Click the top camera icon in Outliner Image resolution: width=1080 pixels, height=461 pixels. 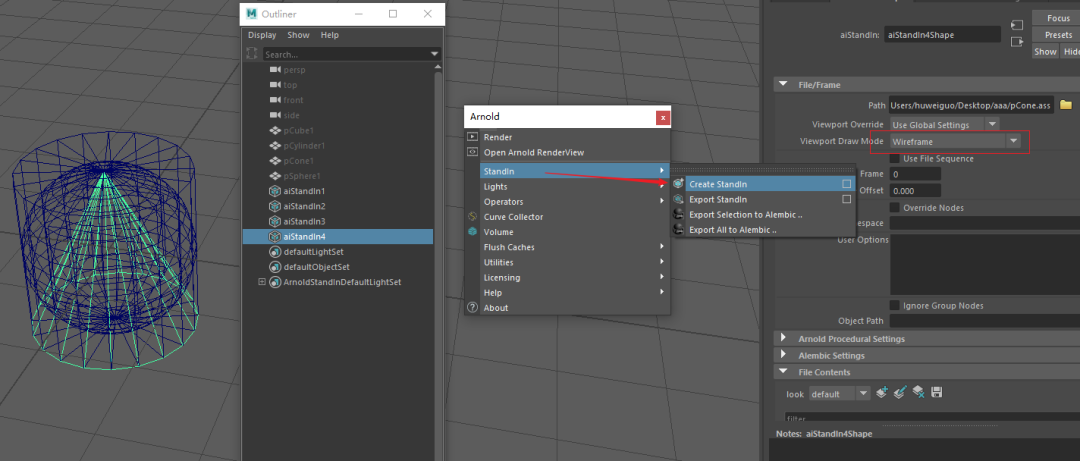[x=275, y=85]
